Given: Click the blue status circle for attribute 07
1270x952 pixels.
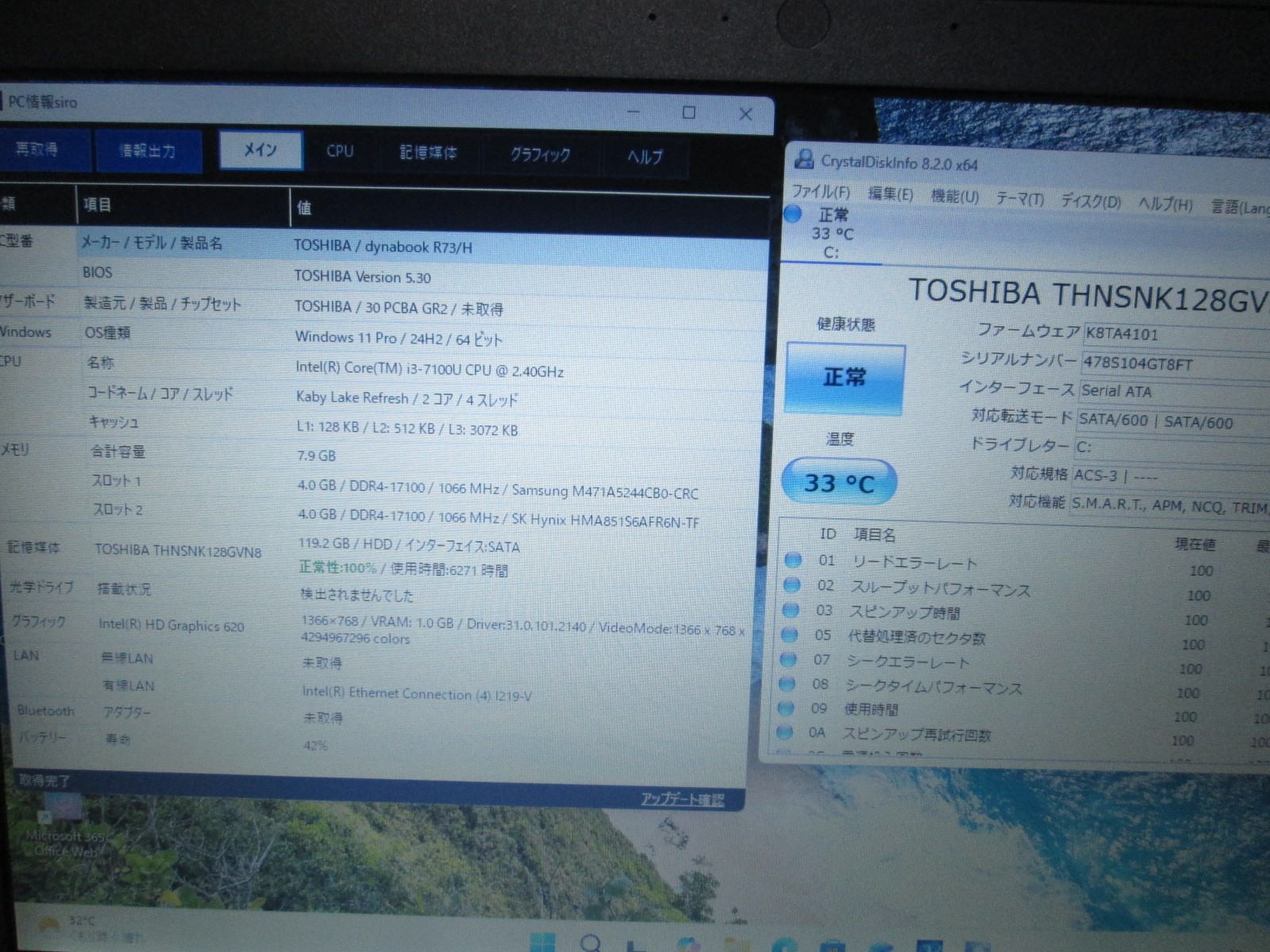Looking at the screenshot, I should point(788,659).
